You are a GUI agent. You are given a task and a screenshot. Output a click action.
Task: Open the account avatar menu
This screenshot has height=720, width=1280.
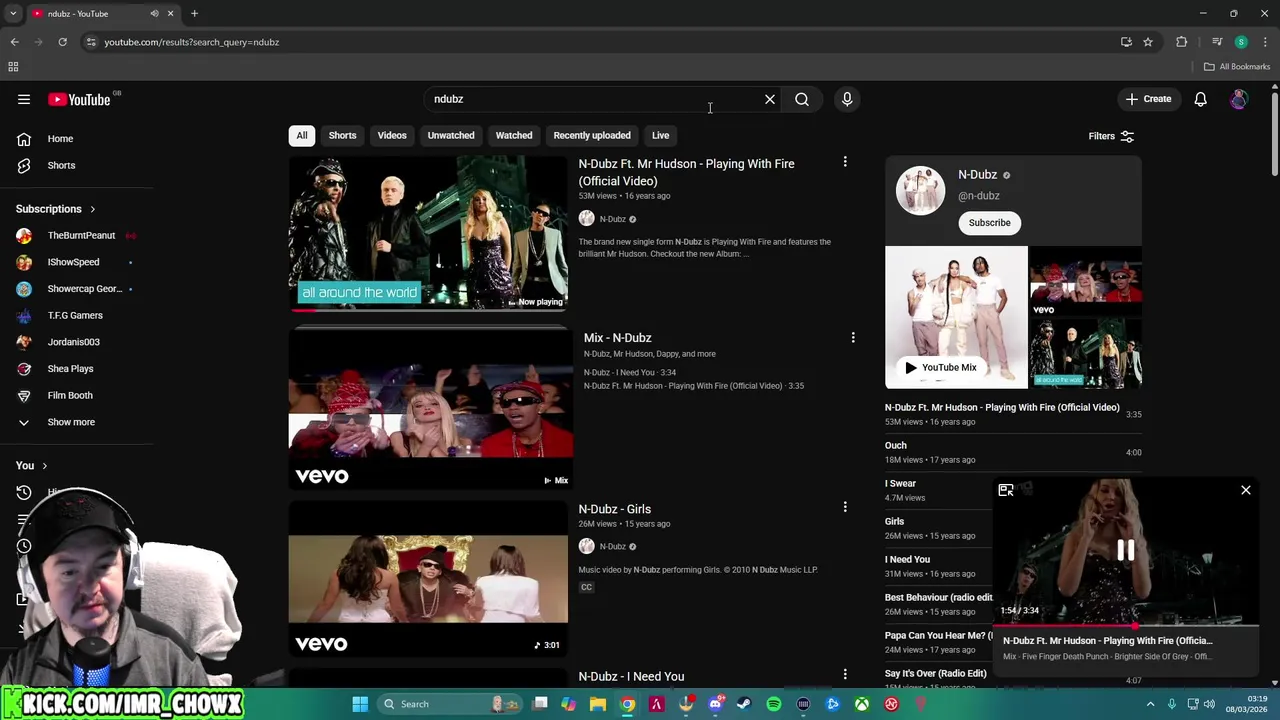pyautogui.click(x=1239, y=99)
